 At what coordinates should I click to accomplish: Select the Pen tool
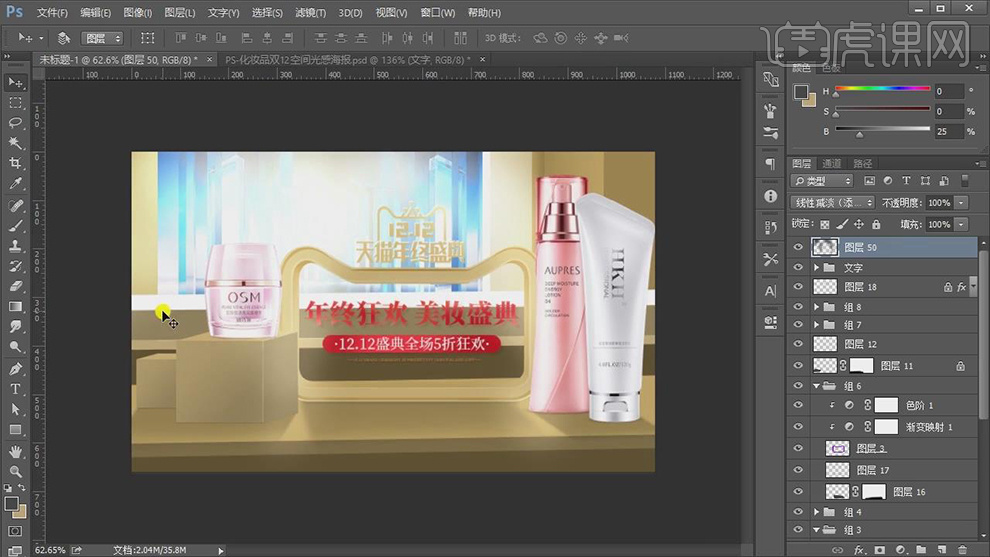pyautogui.click(x=16, y=369)
